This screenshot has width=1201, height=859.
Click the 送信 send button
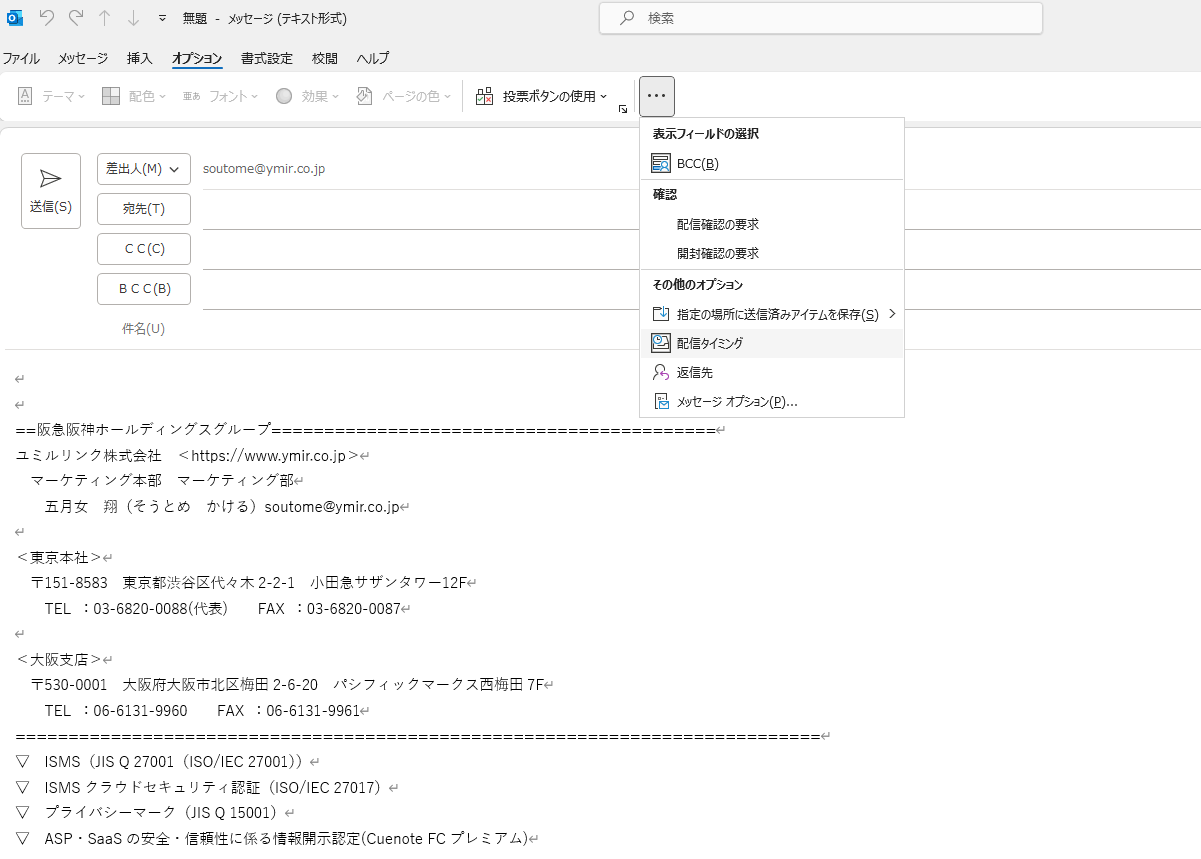point(51,191)
